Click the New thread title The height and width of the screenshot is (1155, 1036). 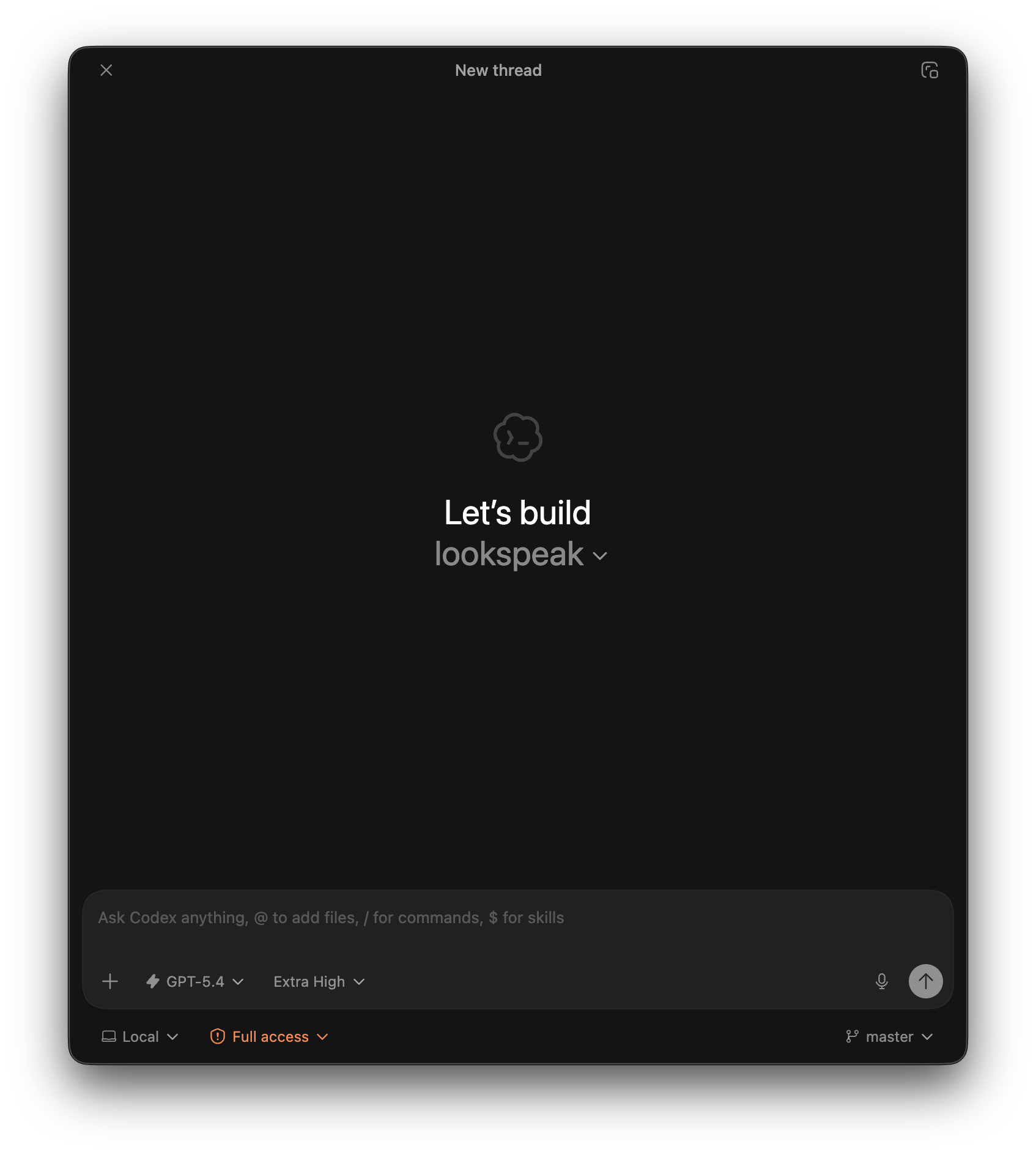(498, 70)
